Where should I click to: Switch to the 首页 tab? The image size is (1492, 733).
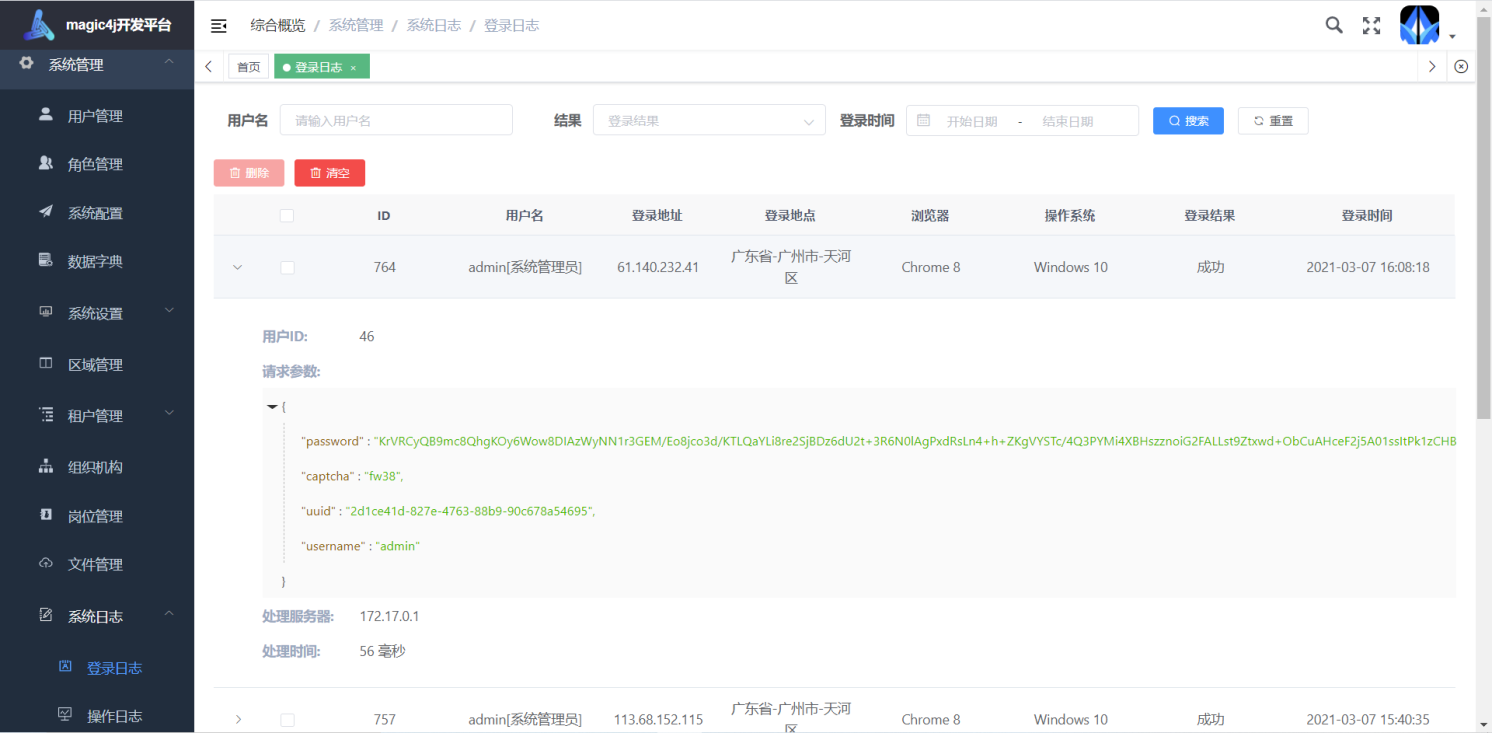(x=248, y=67)
